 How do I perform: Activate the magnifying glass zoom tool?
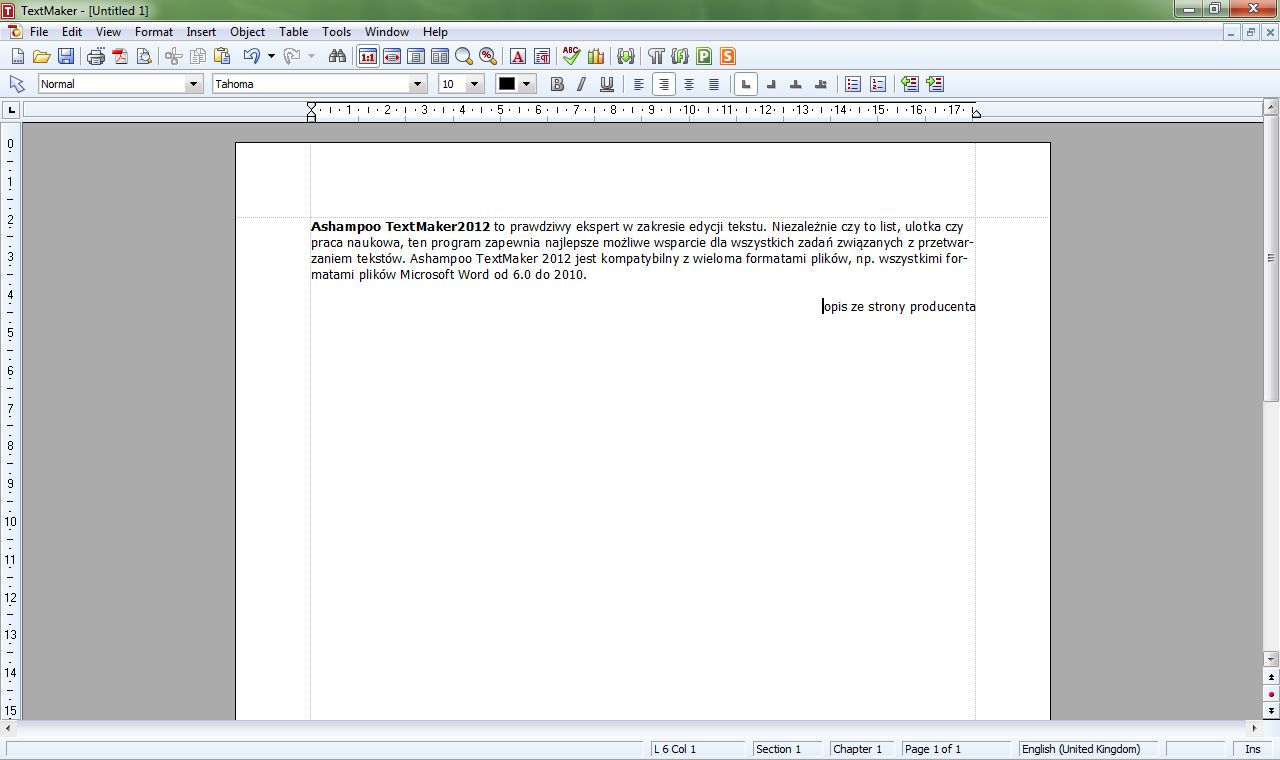click(x=464, y=57)
